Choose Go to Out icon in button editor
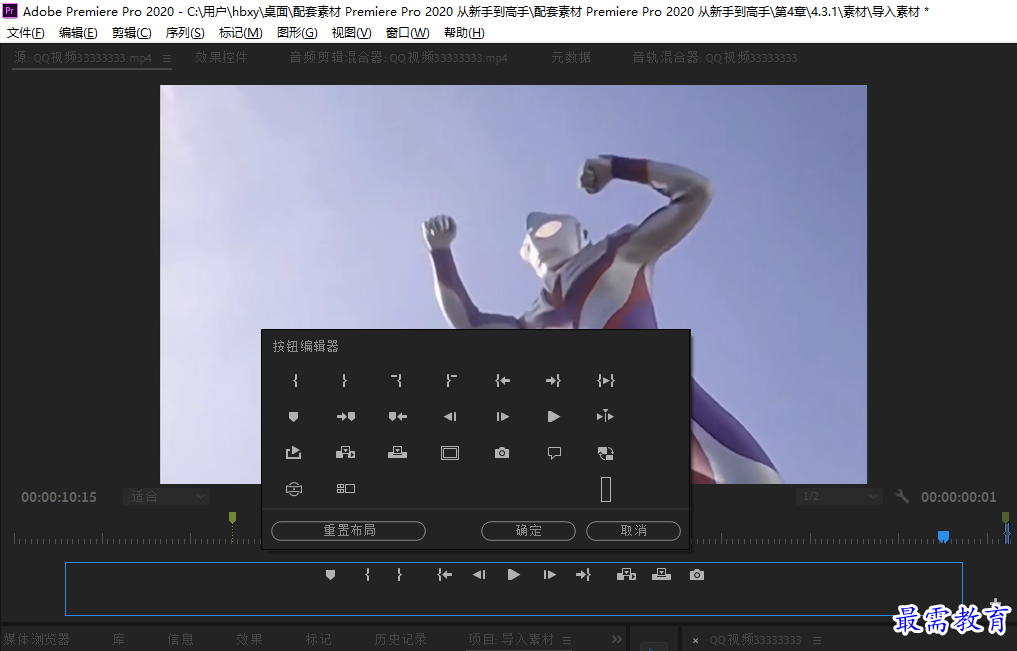1017x651 pixels. tap(553, 381)
